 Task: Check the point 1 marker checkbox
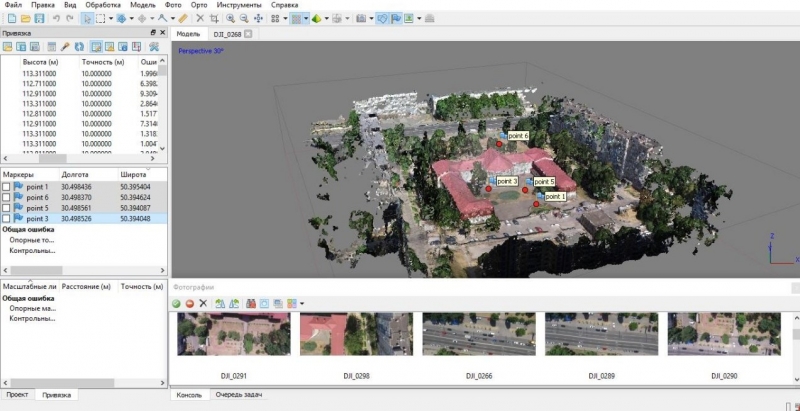pos(7,187)
